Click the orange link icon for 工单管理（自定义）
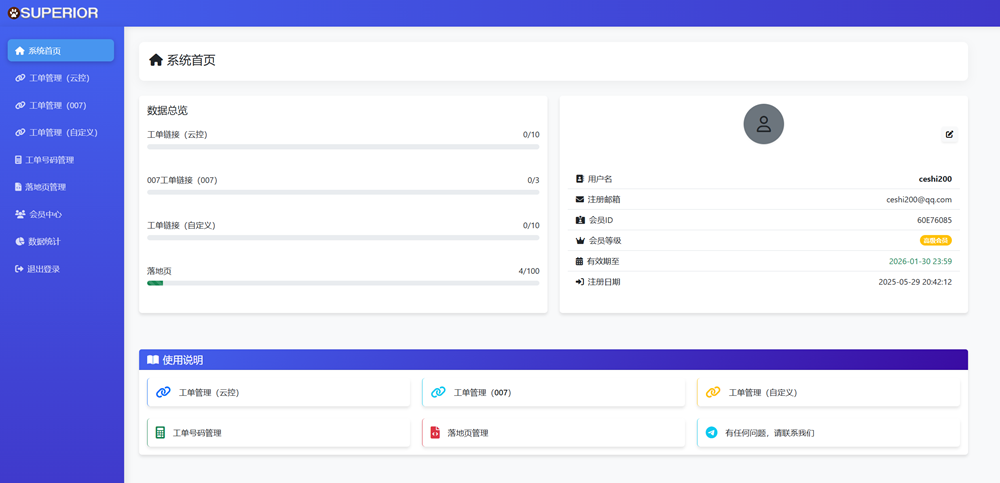 pyautogui.click(x=712, y=393)
